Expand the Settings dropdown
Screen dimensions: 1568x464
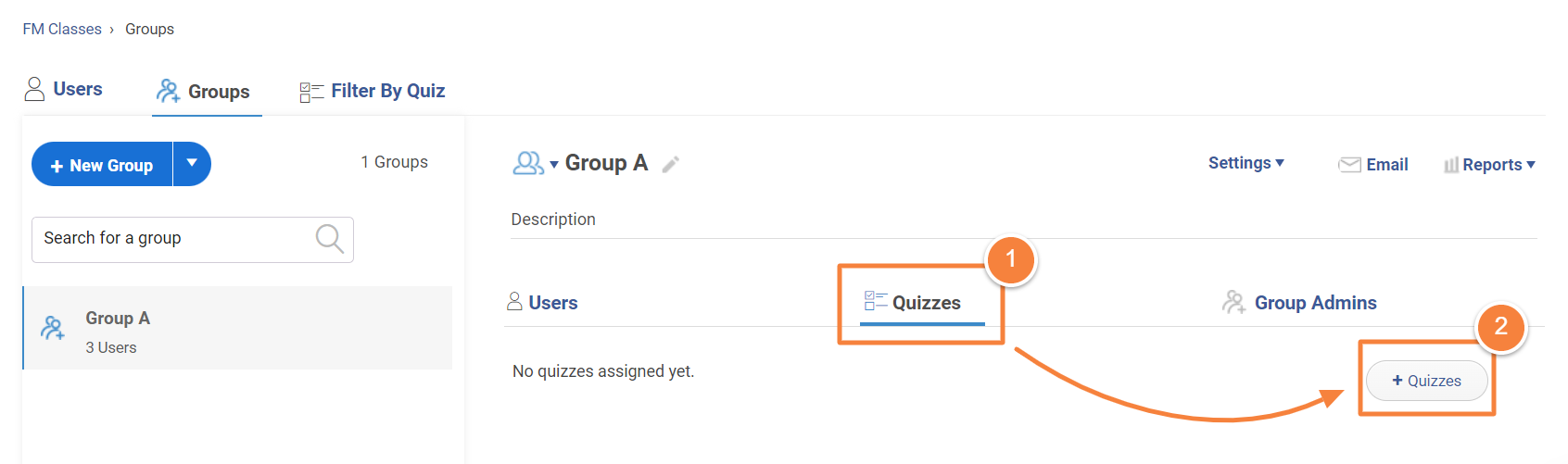pyautogui.click(x=1246, y=163)
